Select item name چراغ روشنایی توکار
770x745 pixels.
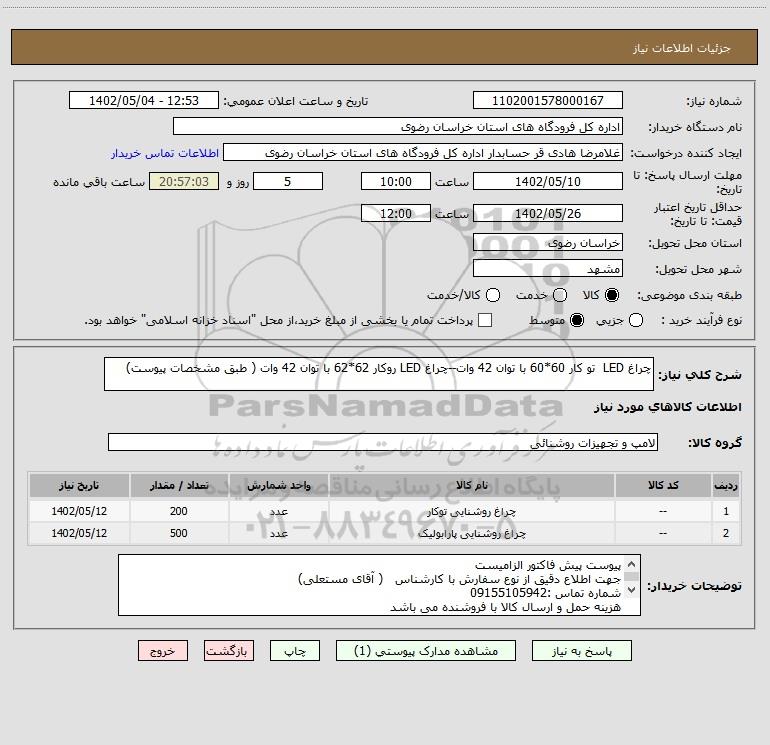(x=471, y=511)
